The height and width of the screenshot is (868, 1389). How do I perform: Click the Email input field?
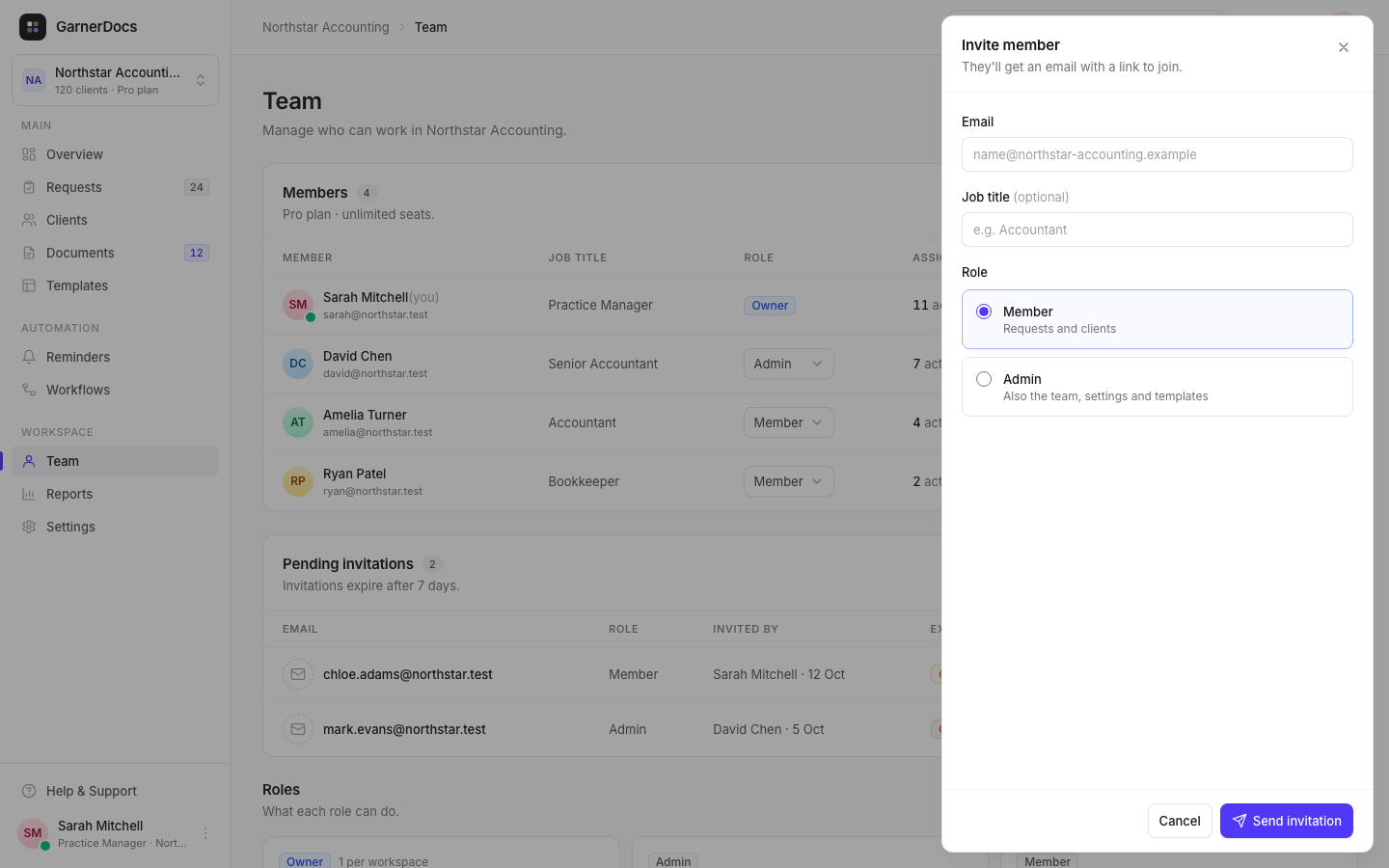click(x=1157, y=154)
